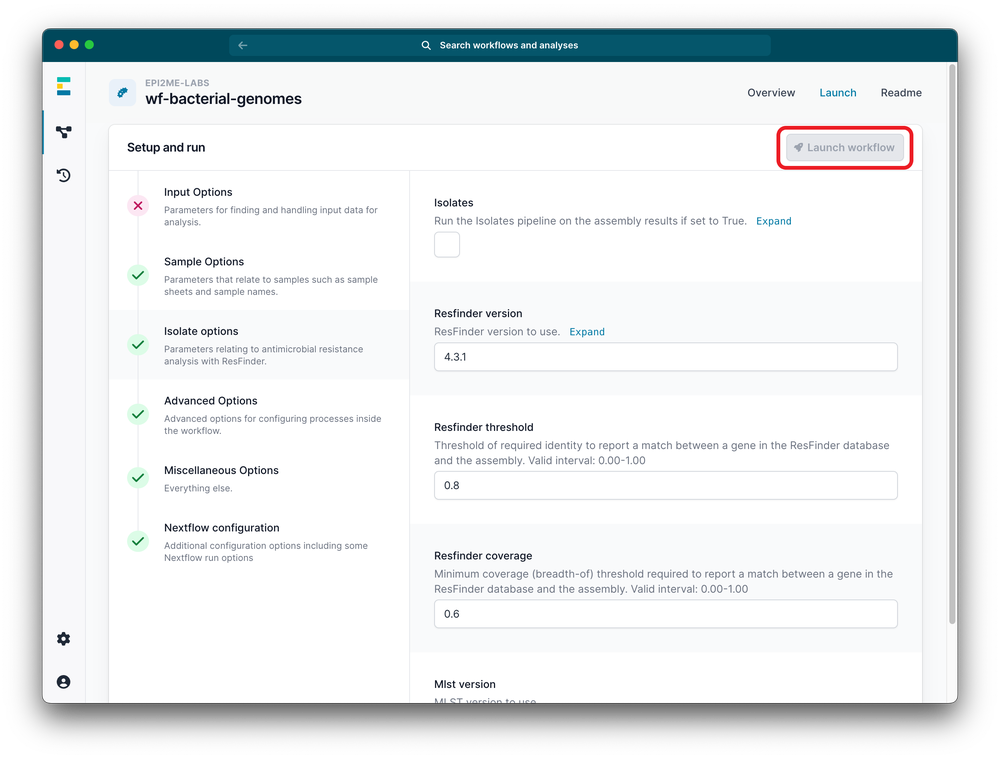
Task: Click the vertical scrollbar on the right
Action: pyautogui.click(x=952, y=344)
